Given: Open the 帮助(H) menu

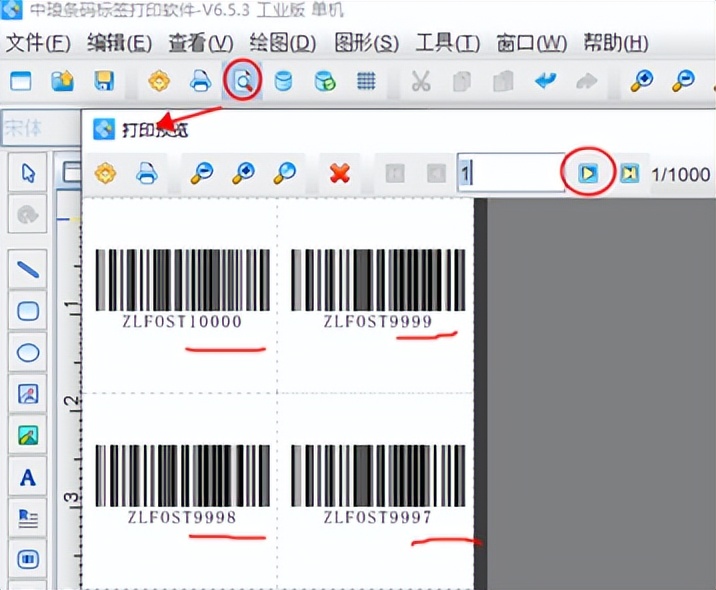Looking at the screenshot, I should (x=616, y=43).
